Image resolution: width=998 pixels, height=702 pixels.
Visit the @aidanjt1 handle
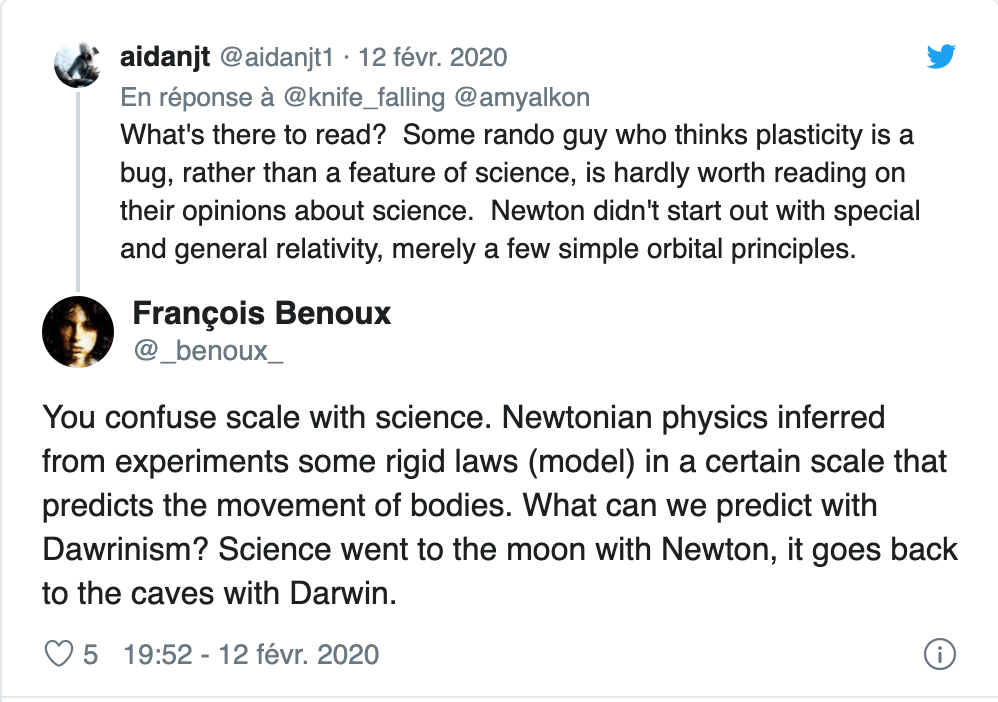pos(273,57)
